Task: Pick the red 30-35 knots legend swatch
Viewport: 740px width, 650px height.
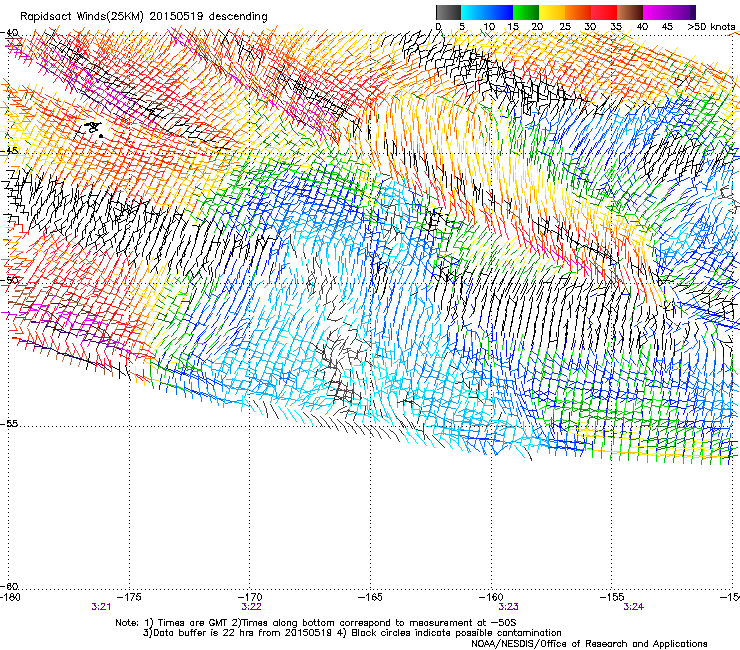Action: (x=604, y=12)
